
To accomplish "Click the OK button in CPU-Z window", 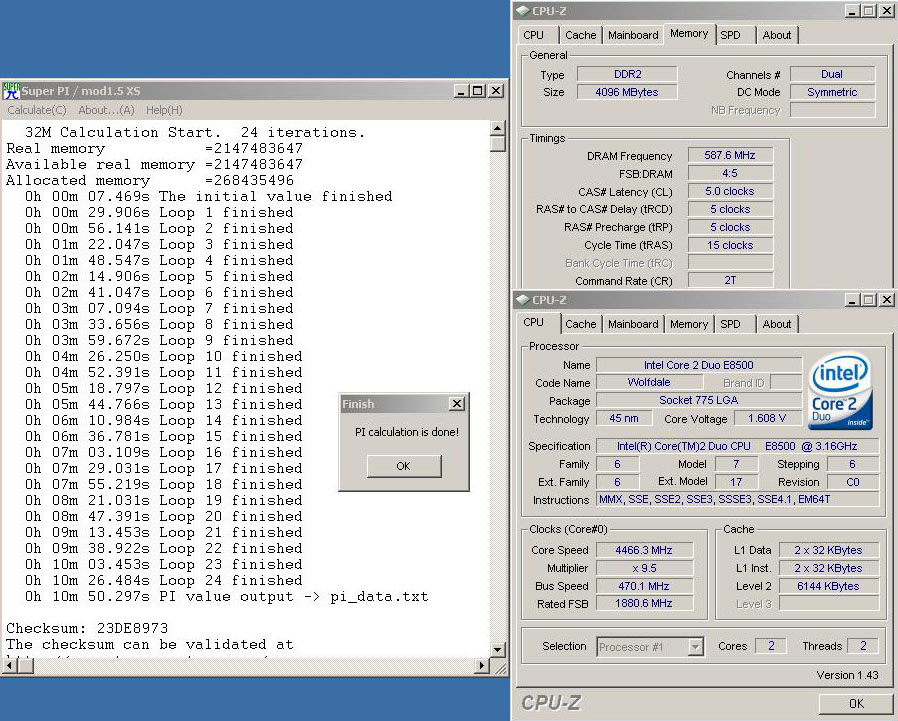I will click(856, 703).
